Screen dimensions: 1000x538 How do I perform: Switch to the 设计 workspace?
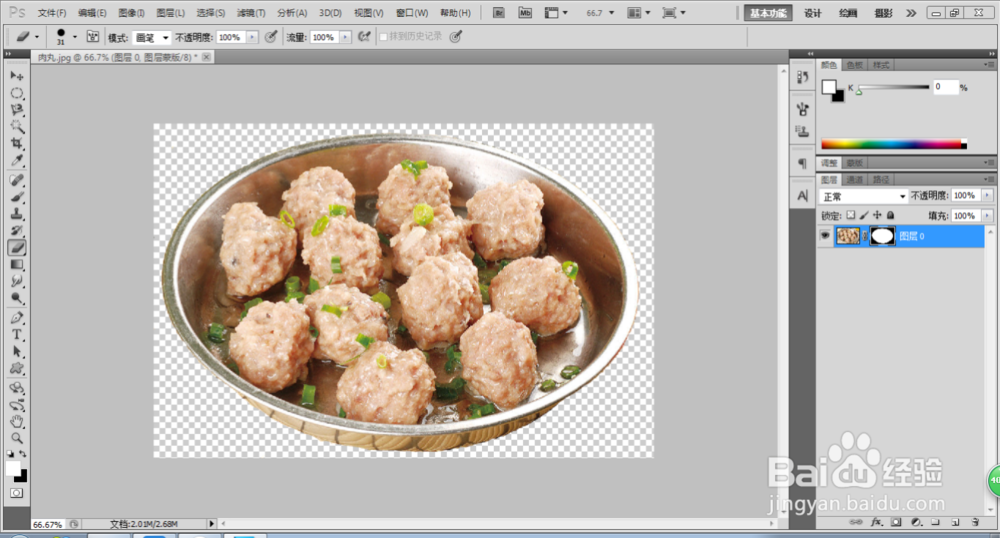(x=812, y=13)
